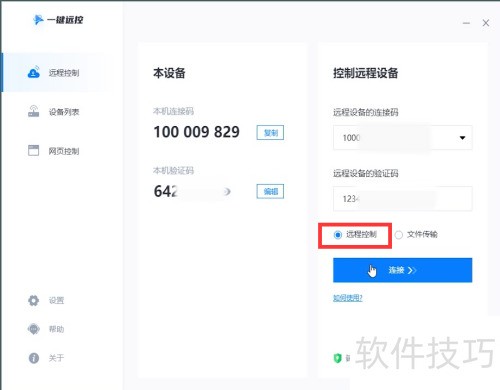
Task: Click the settings gear icon
Action: pos(33,300)
